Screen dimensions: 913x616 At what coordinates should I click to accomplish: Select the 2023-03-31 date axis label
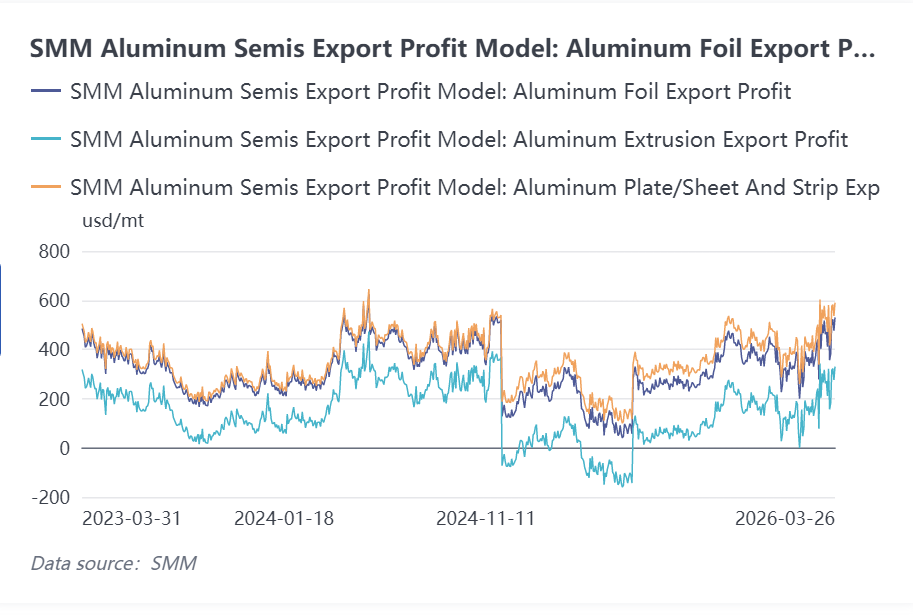pos(131,519)
